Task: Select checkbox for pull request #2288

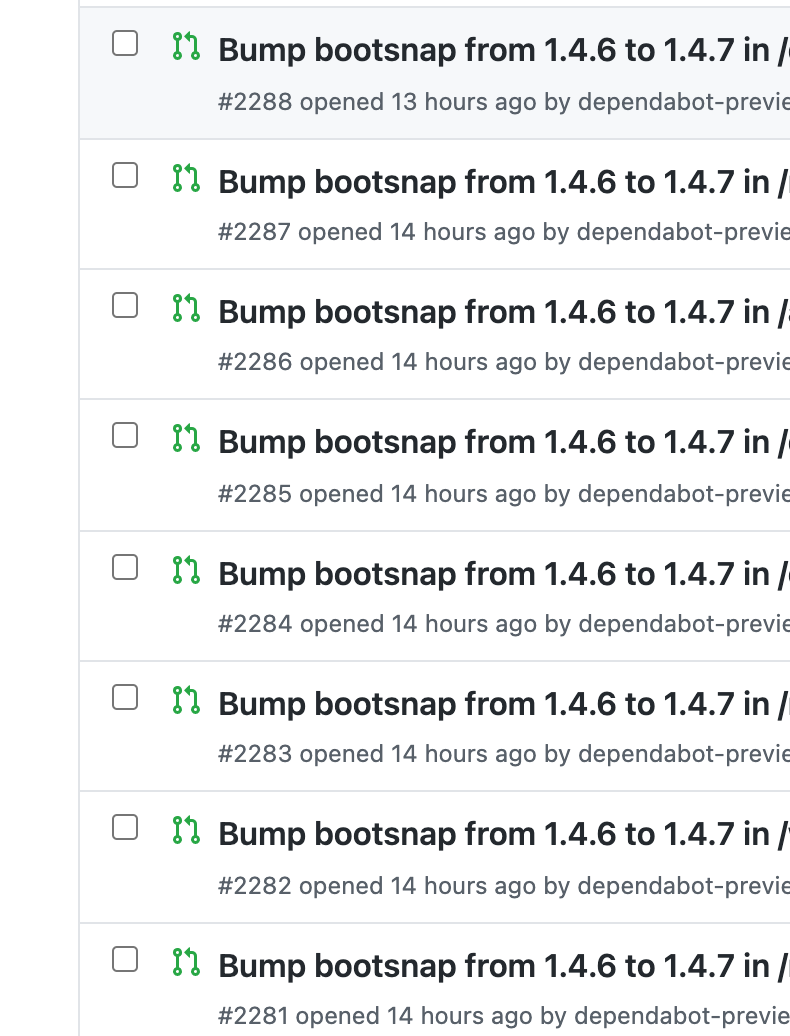Action: (x=125, y=44)
